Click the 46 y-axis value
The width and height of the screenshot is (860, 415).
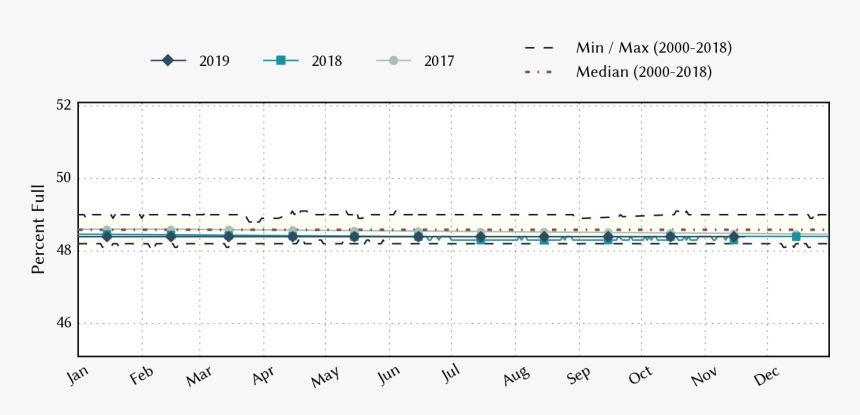[65, 323]
